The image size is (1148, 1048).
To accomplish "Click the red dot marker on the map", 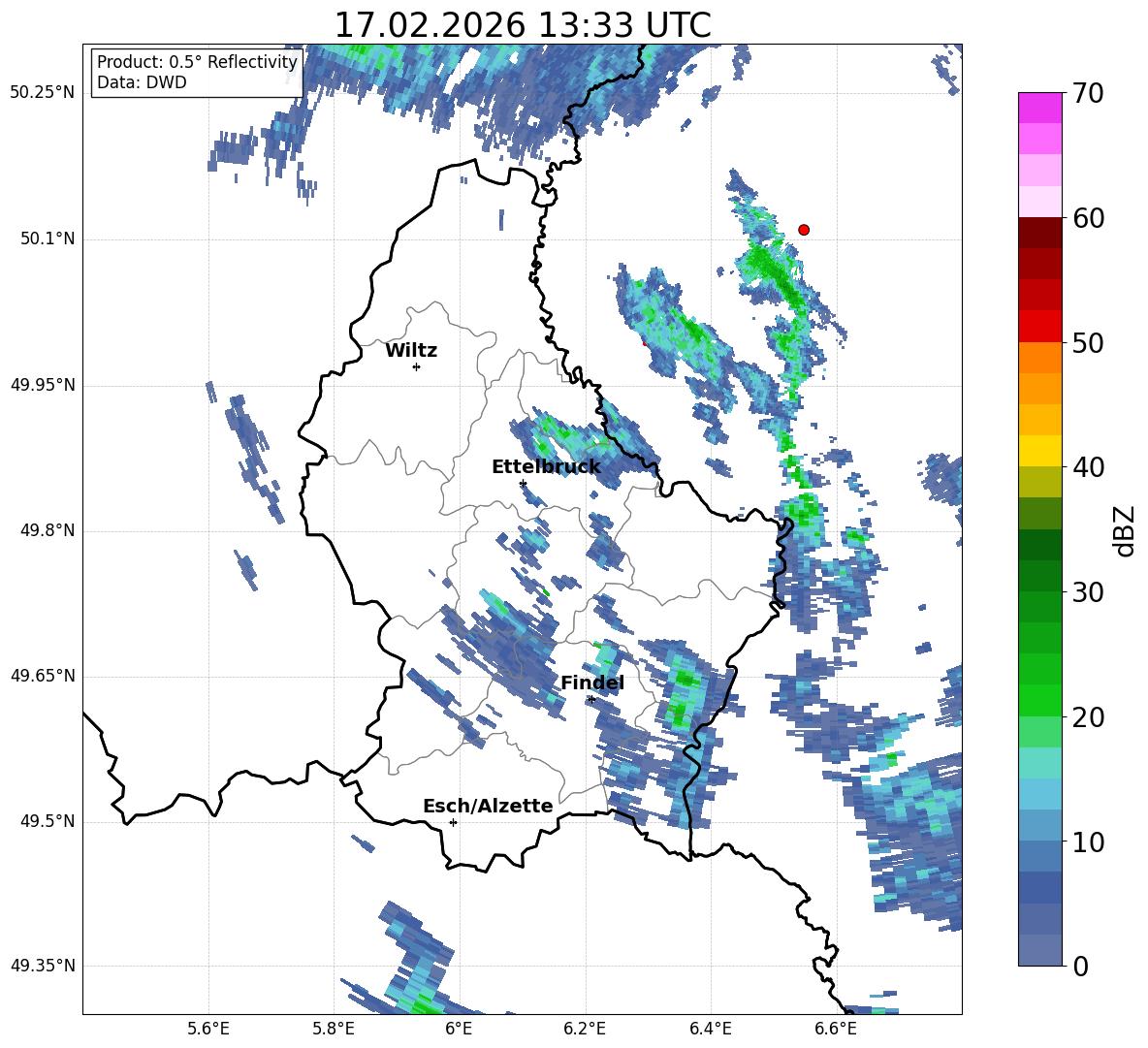I will pos(804,230).
